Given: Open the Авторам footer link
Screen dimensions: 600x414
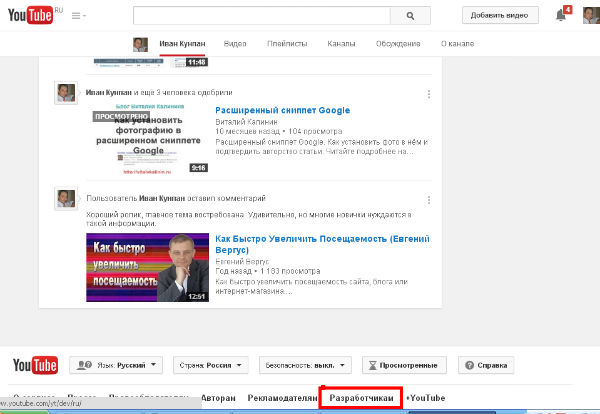Looking at the screenshot, I should click(218, 398).
